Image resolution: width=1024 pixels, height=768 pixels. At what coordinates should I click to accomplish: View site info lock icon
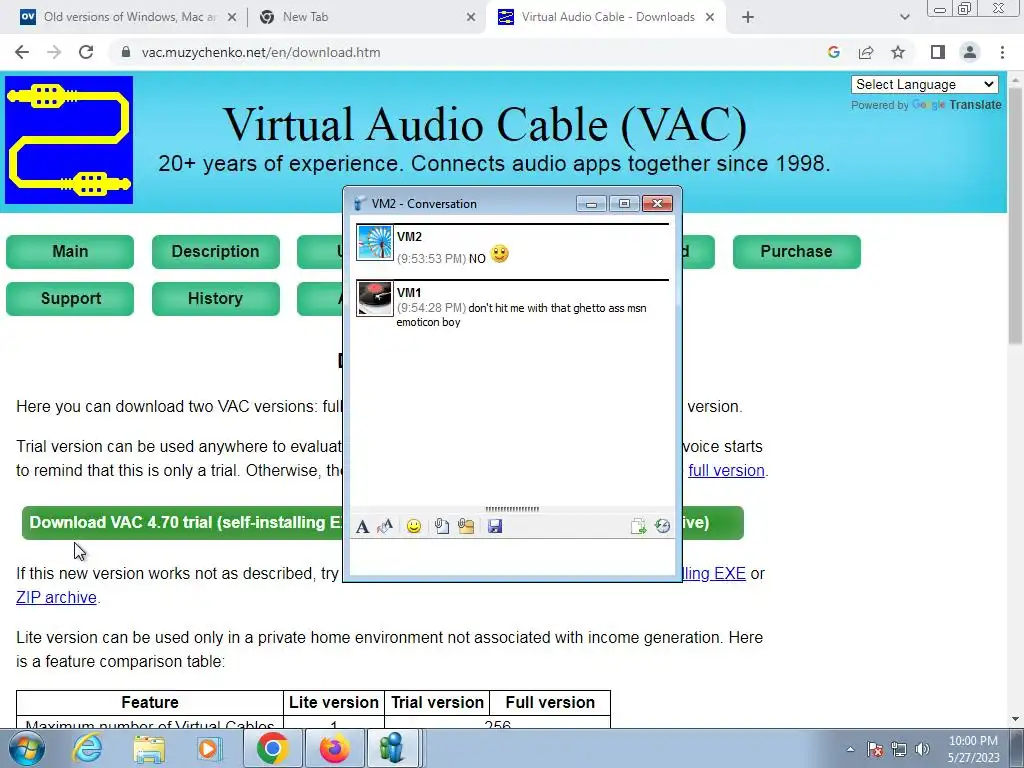pos(125,52)
